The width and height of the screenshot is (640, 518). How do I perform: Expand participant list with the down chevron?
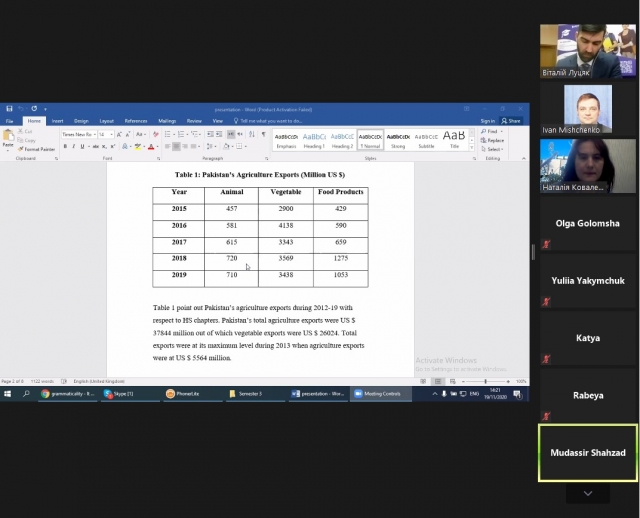pos(587,493)
